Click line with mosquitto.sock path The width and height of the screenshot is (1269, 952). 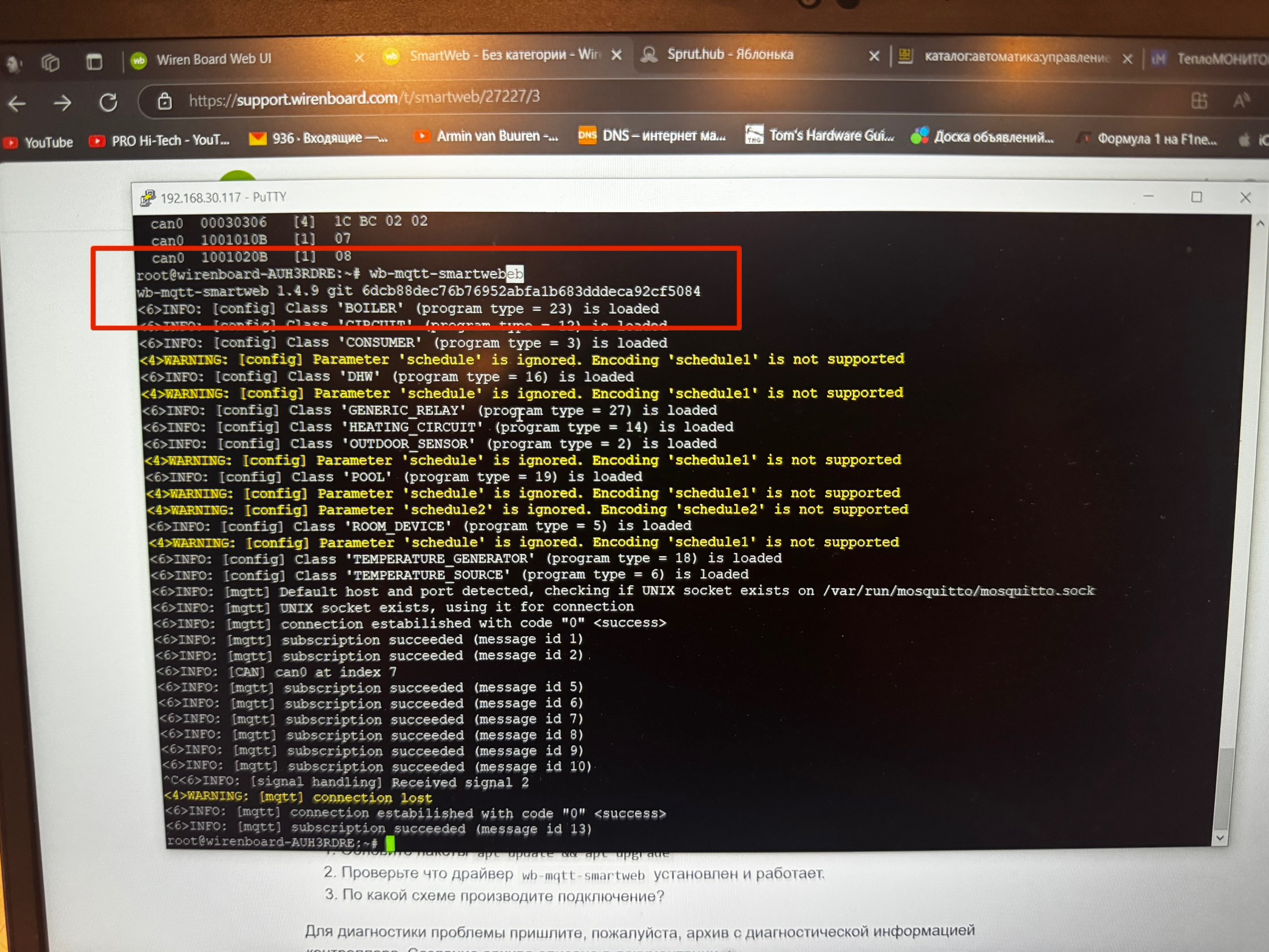click(x=623, y=591)
